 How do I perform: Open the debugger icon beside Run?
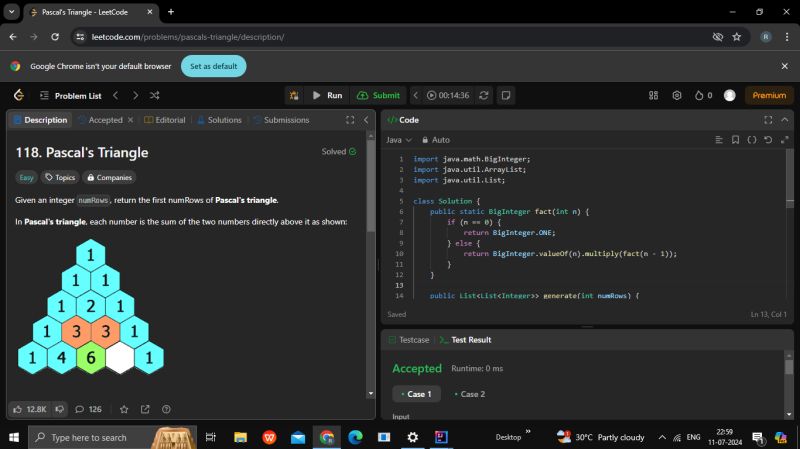pos(294,95)
